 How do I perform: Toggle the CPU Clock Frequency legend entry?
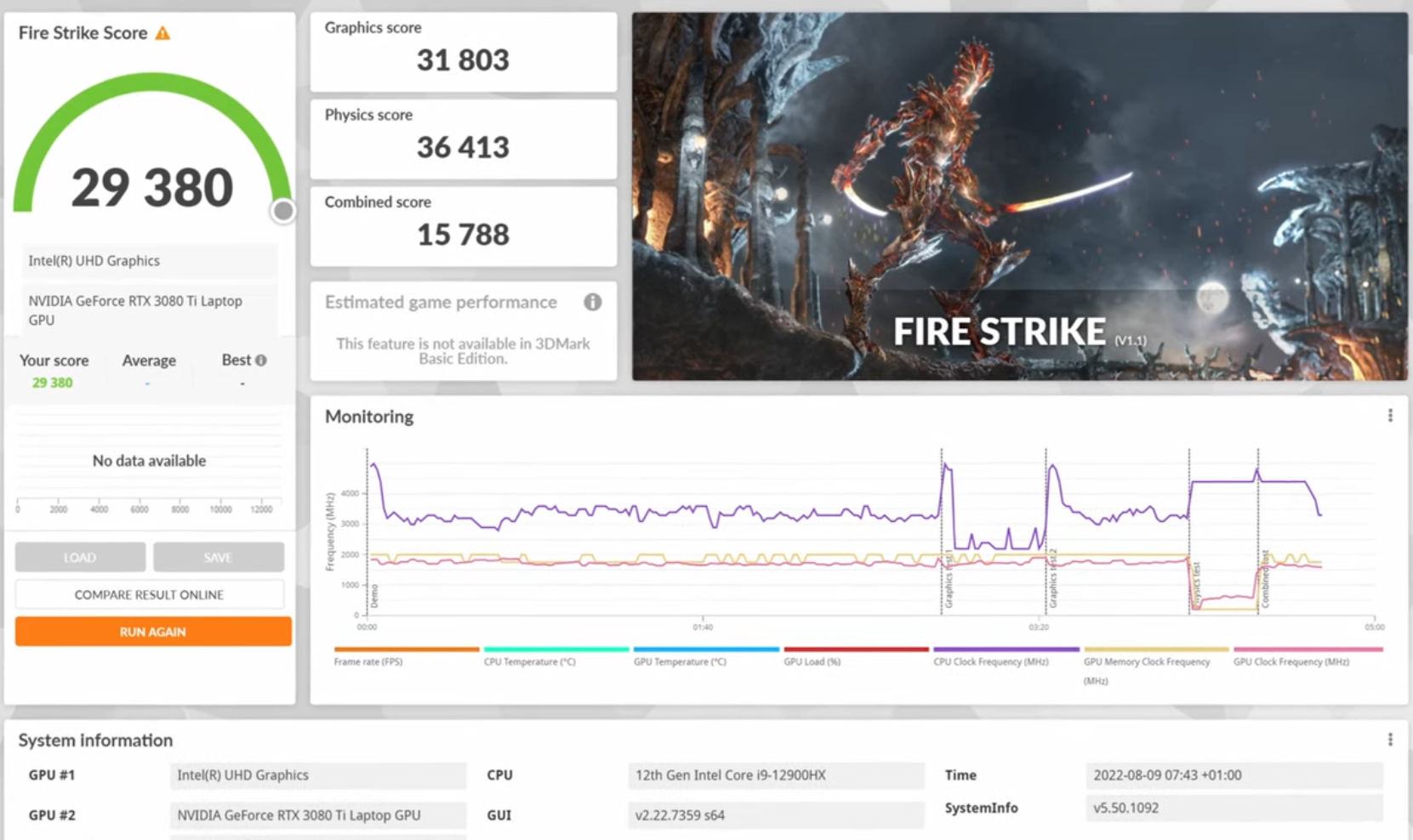click(x=1006, y=656)
